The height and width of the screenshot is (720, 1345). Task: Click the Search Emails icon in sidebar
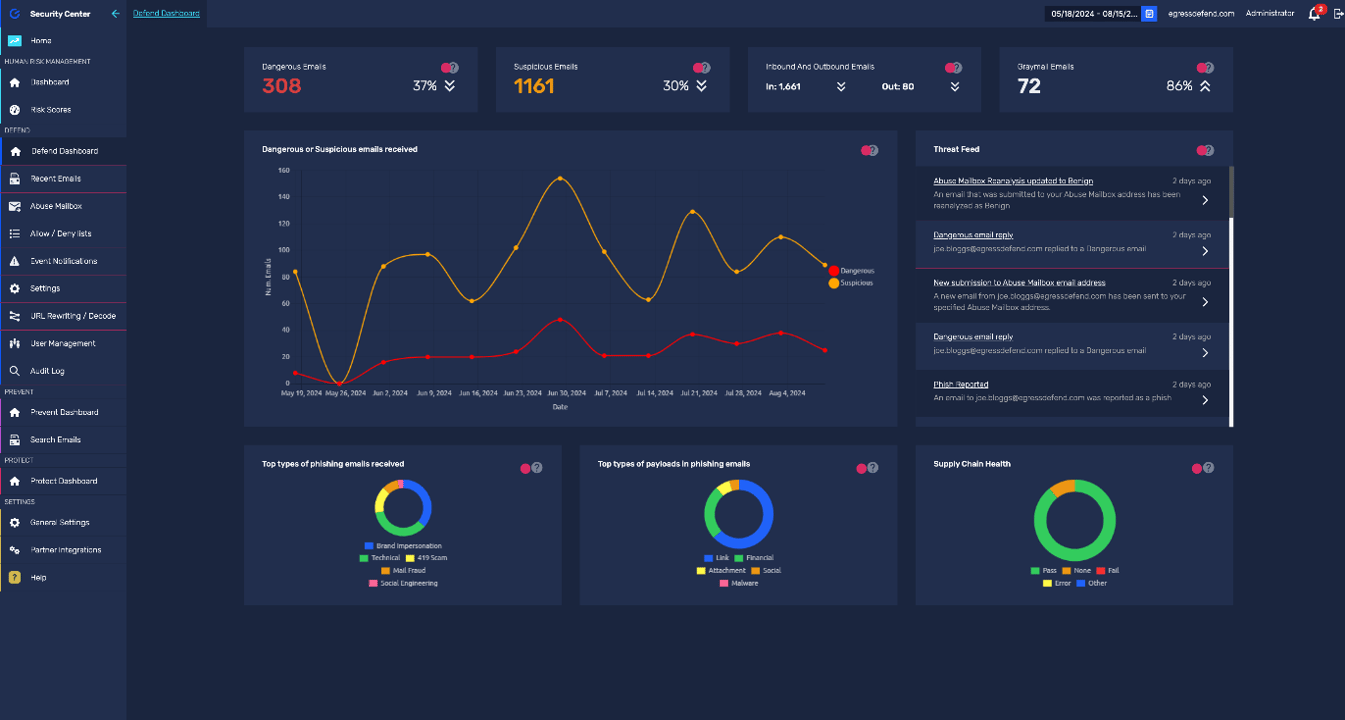click(15, 440)
